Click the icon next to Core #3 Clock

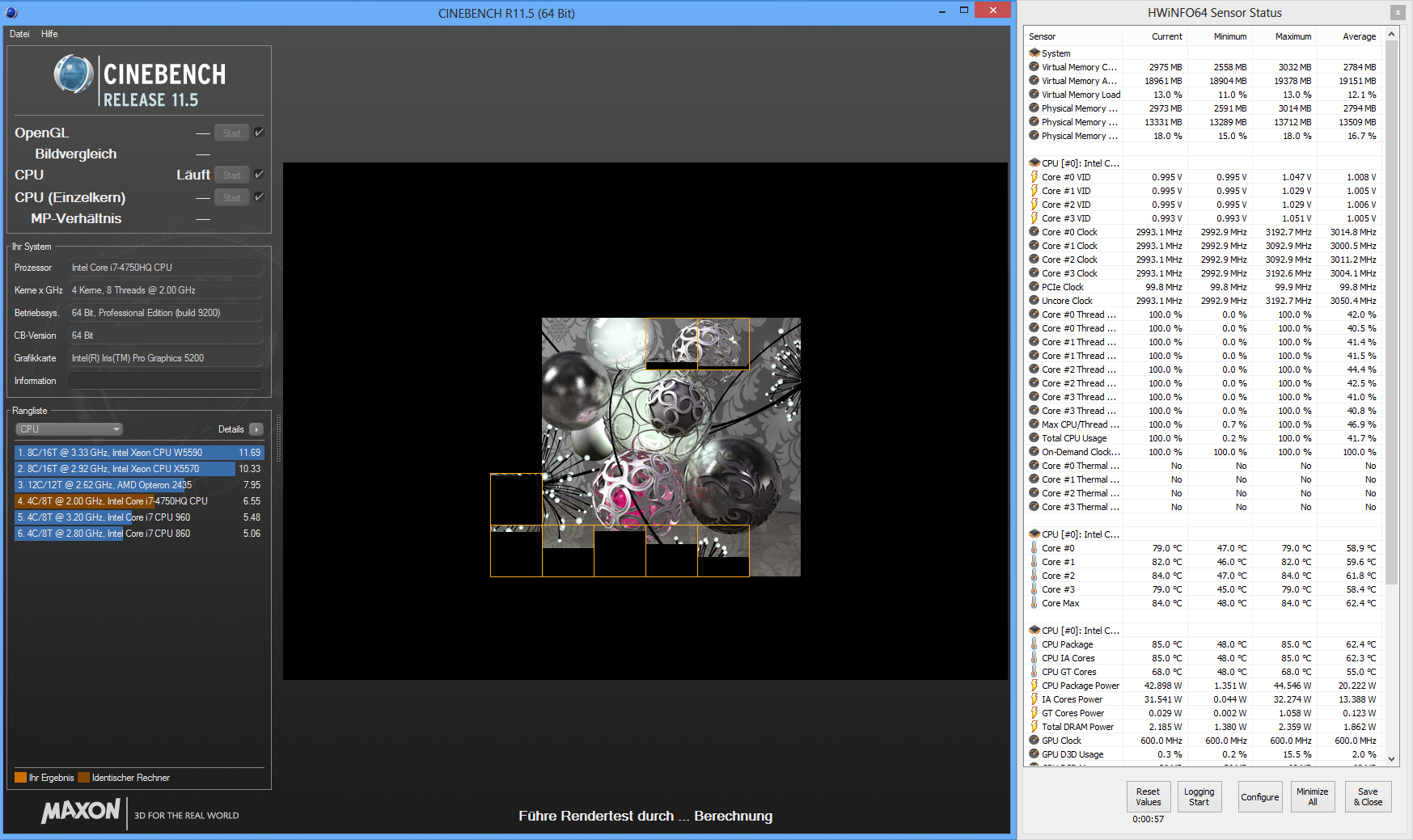(1034, 273)
